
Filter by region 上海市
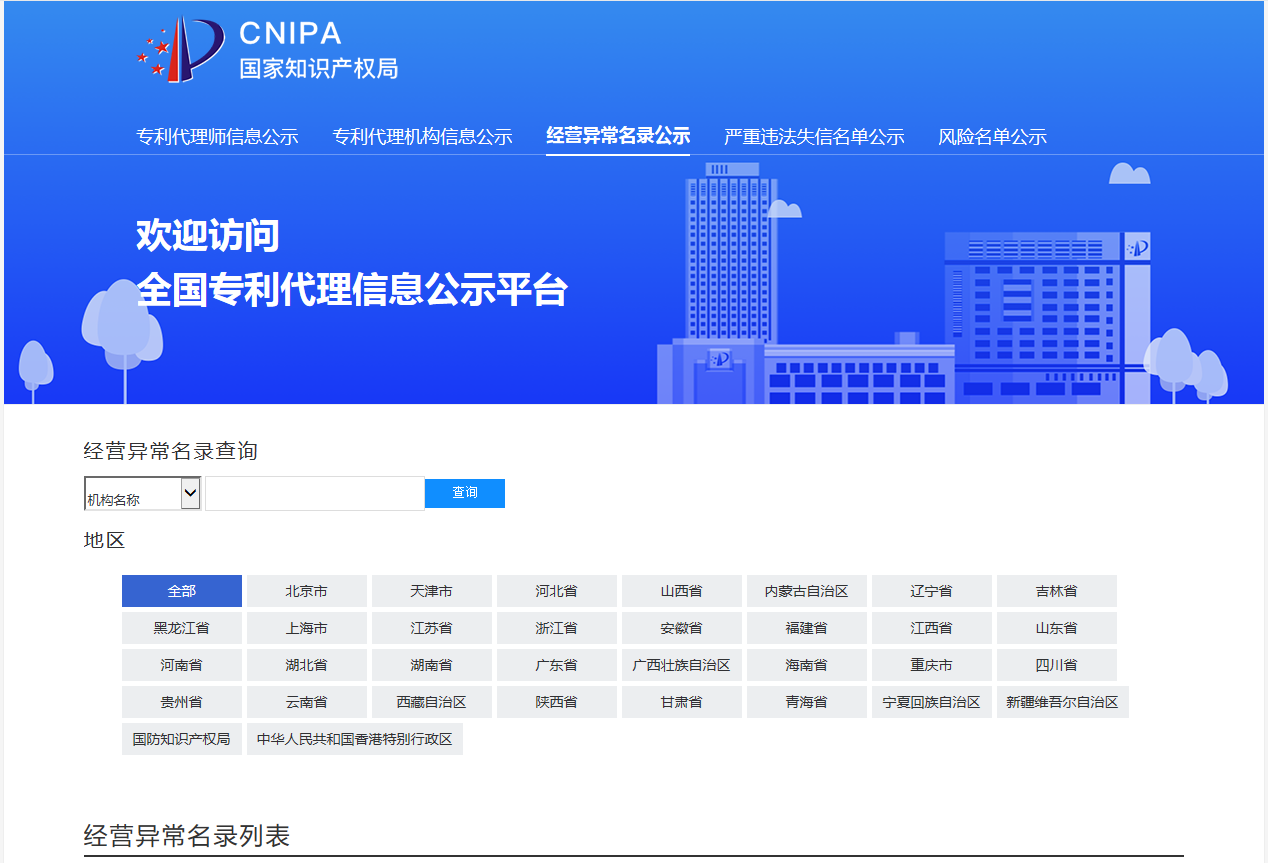(307, 628)
